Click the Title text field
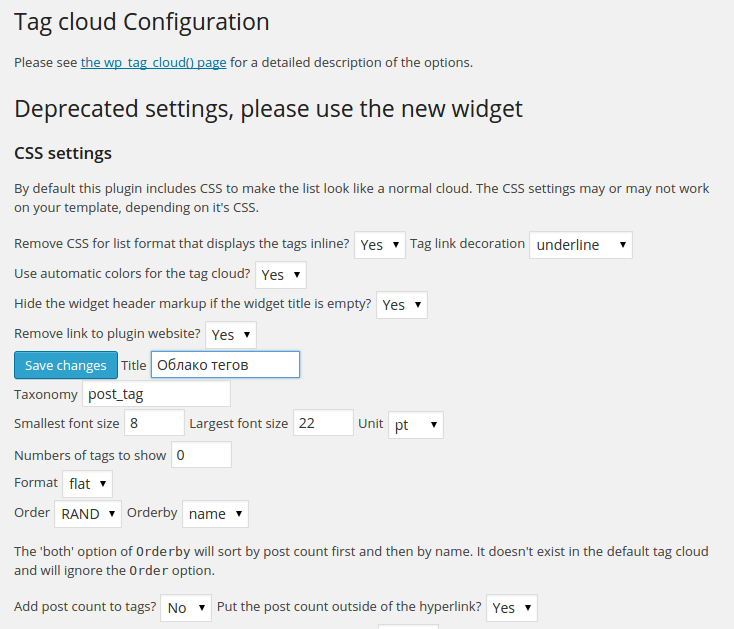734x629 pixels. click(225, 365)
